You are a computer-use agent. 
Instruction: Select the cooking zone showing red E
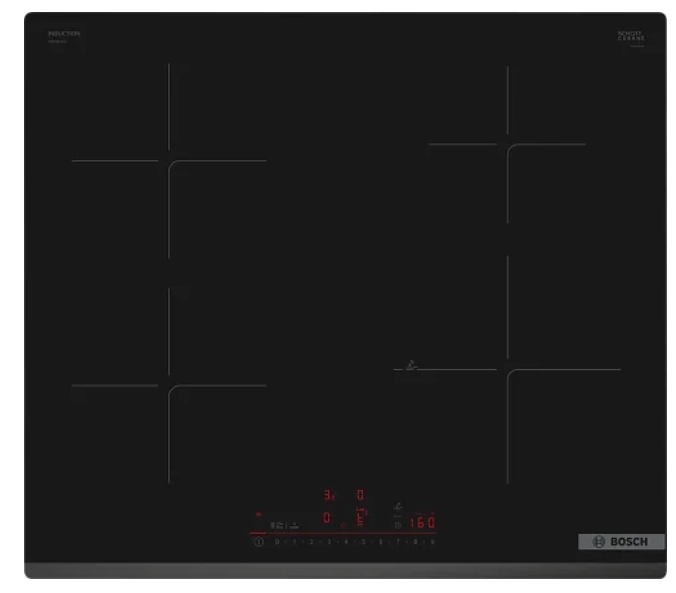click(360, 518)
